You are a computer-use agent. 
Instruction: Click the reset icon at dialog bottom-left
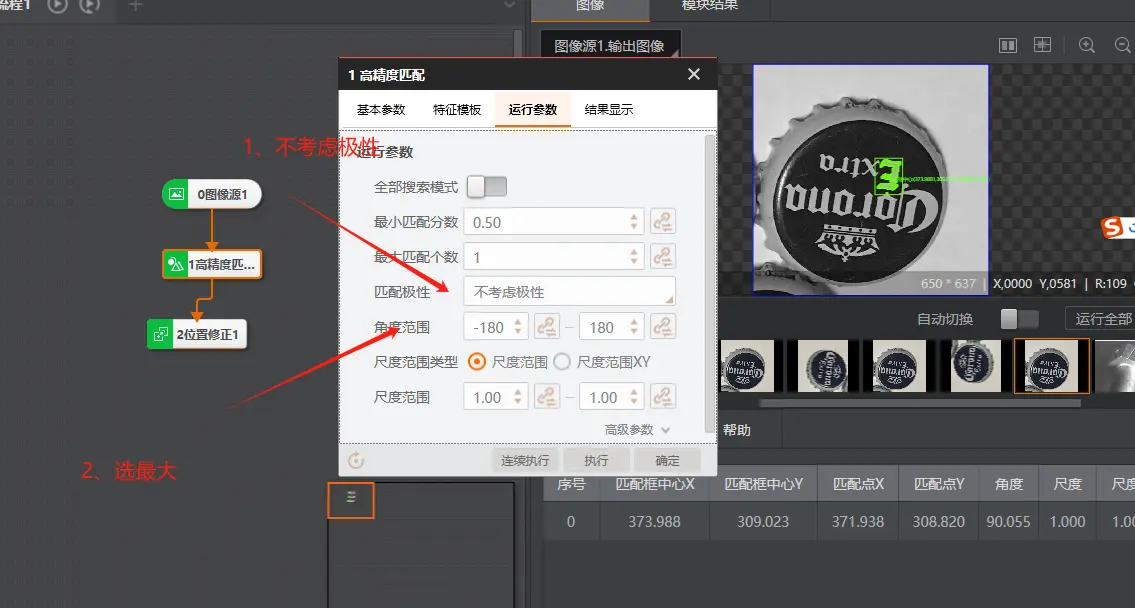coord(356,460)
